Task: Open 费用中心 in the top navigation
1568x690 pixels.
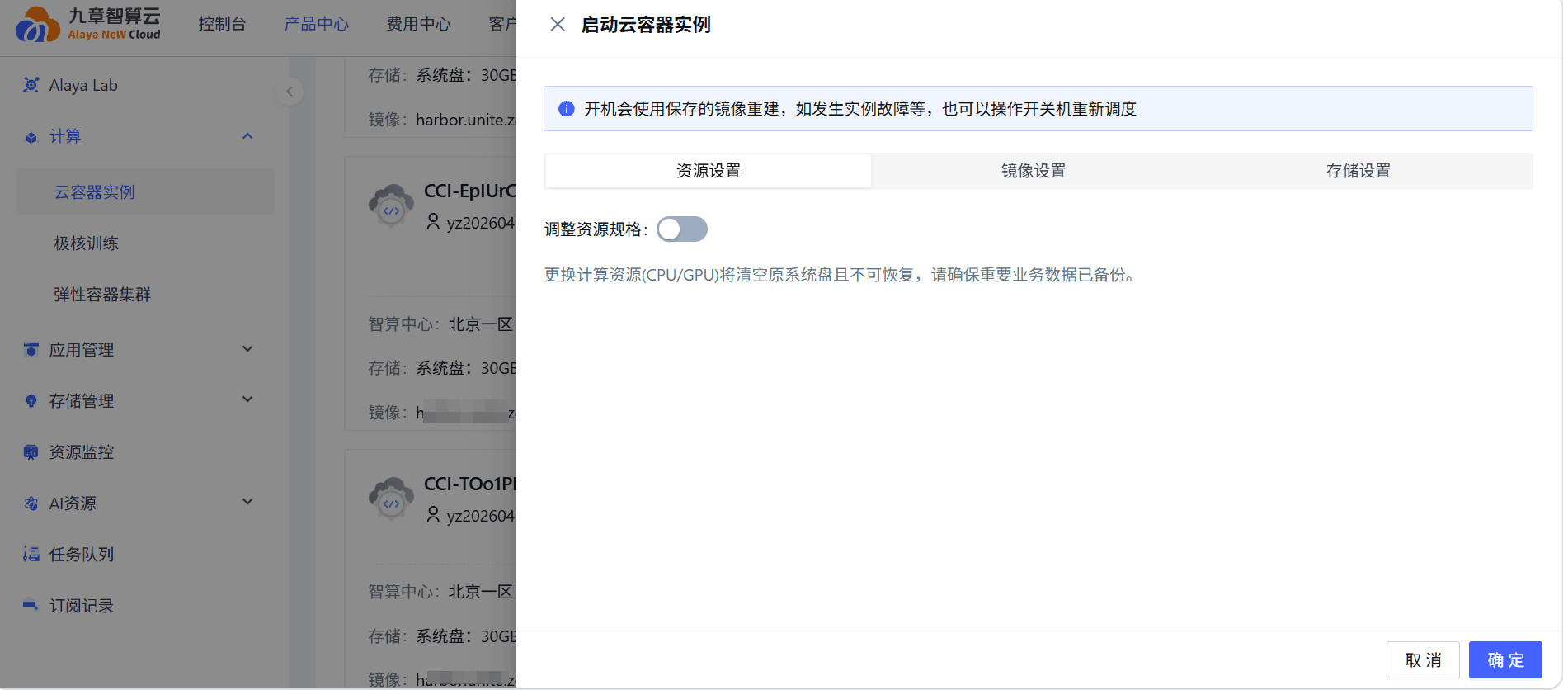Action: coord(419,24)
